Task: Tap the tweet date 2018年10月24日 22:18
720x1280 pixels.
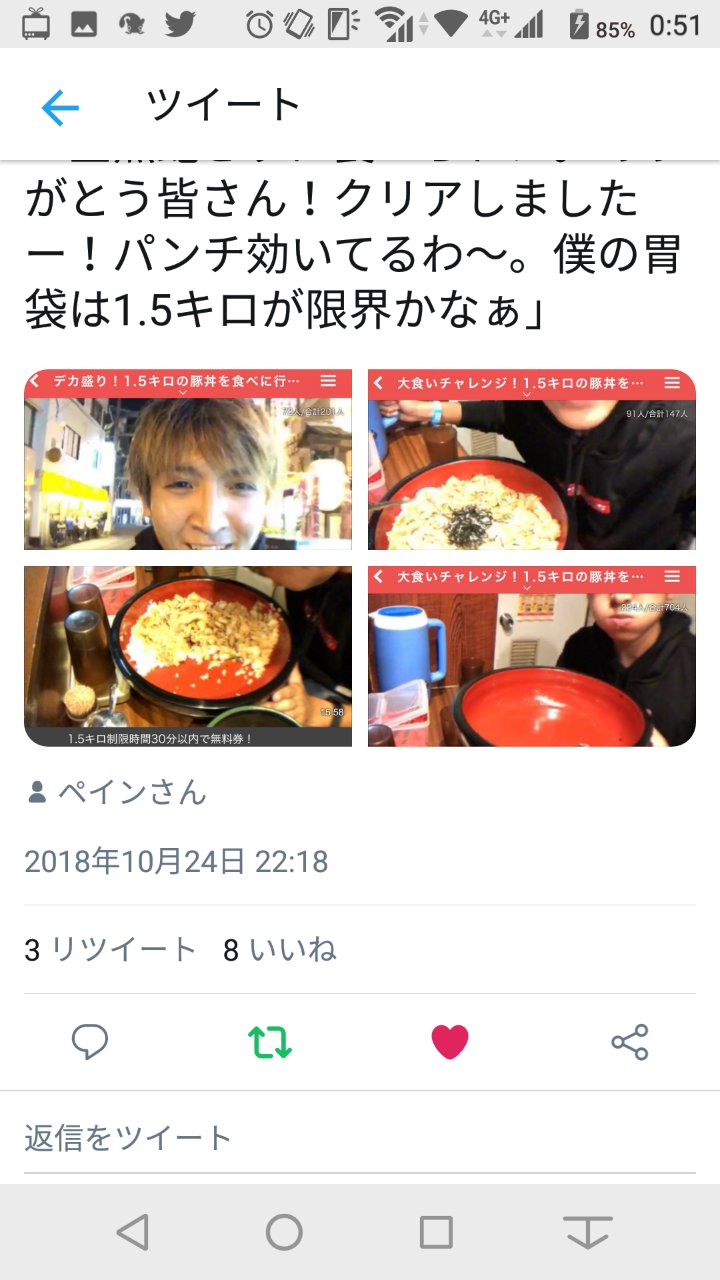Action: click(x=176, y=861)
